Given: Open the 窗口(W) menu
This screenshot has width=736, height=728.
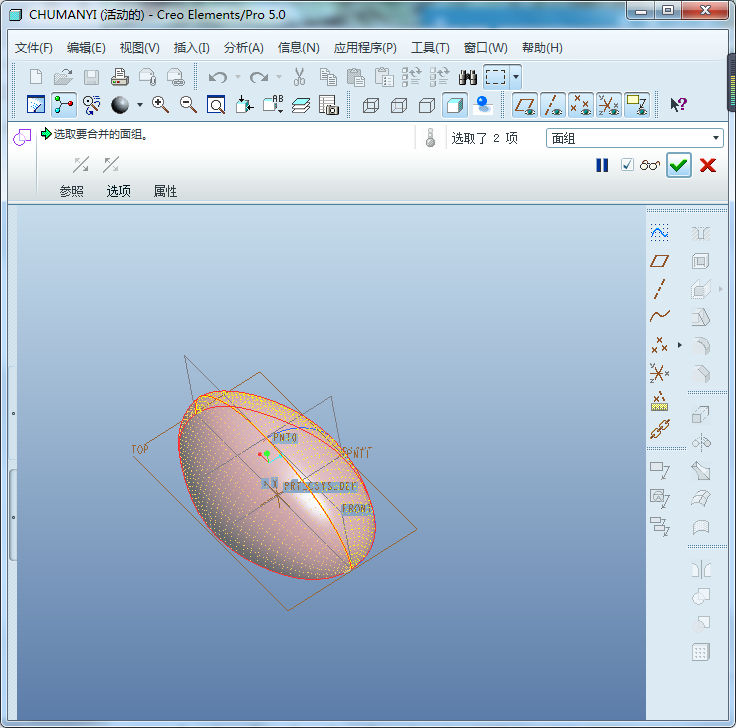Looking at the screenshot, I should (x=485, y=48).
